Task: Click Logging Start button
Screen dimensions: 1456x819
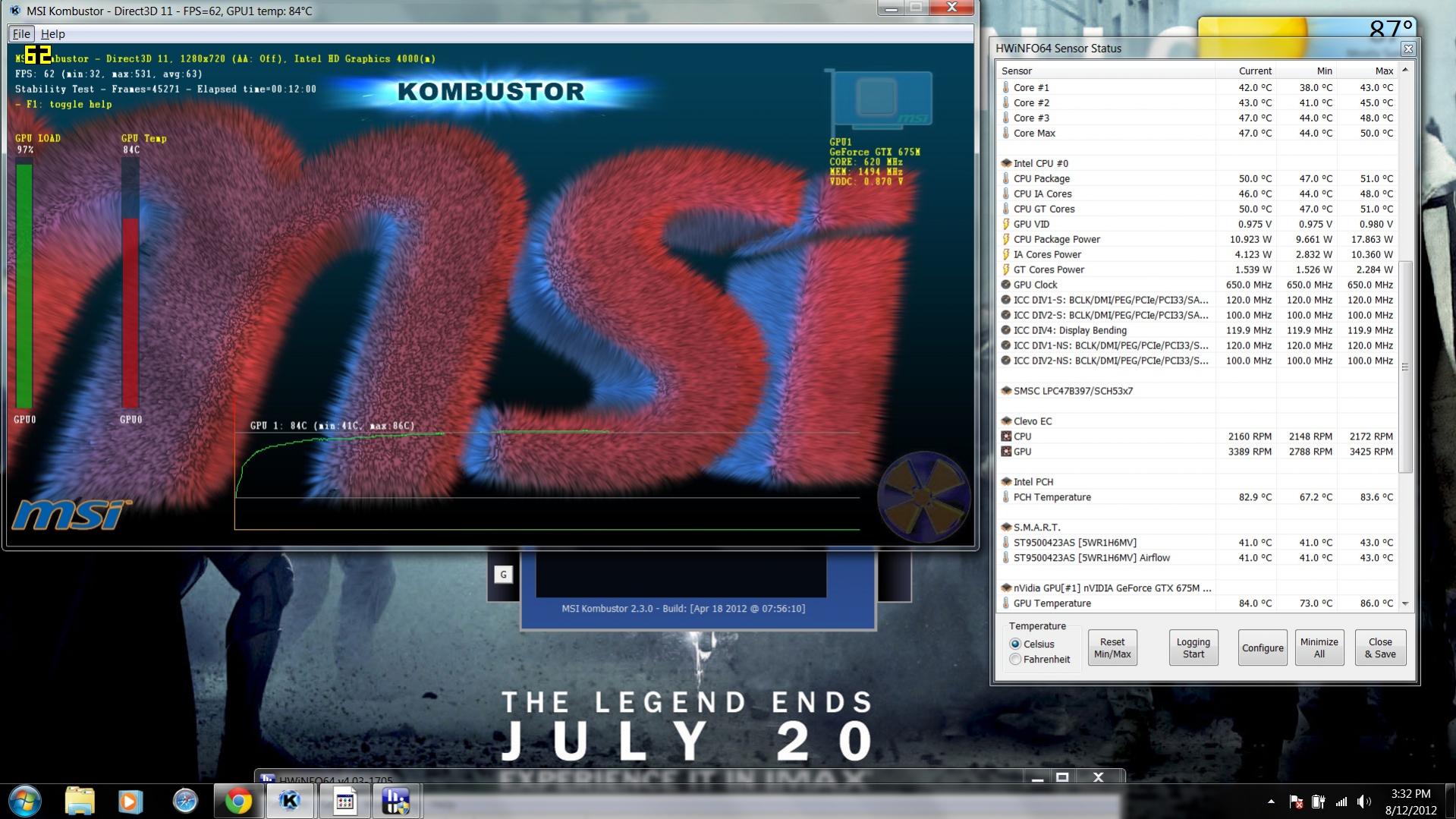Action: click(x=1193, y=647)
